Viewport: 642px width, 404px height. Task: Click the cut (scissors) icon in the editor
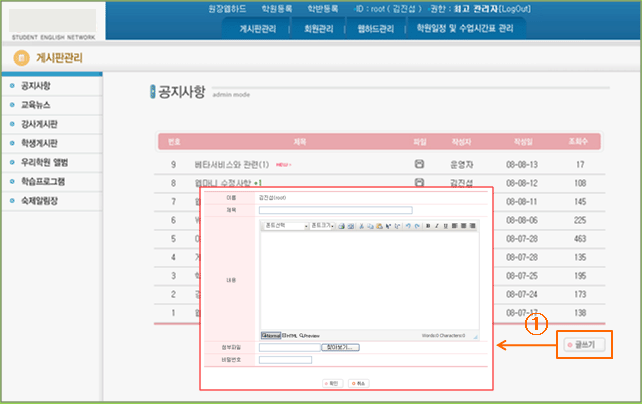(x=362, y=226)
